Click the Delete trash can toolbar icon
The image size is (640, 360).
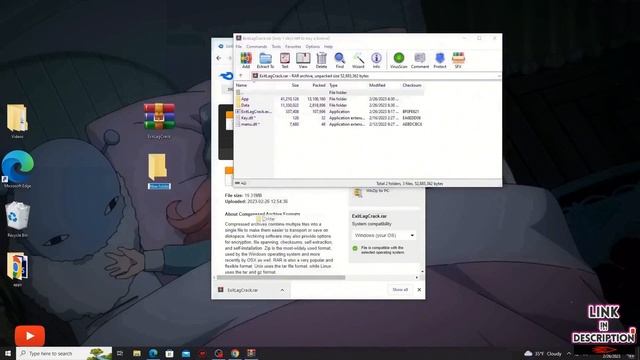point(321,60)
